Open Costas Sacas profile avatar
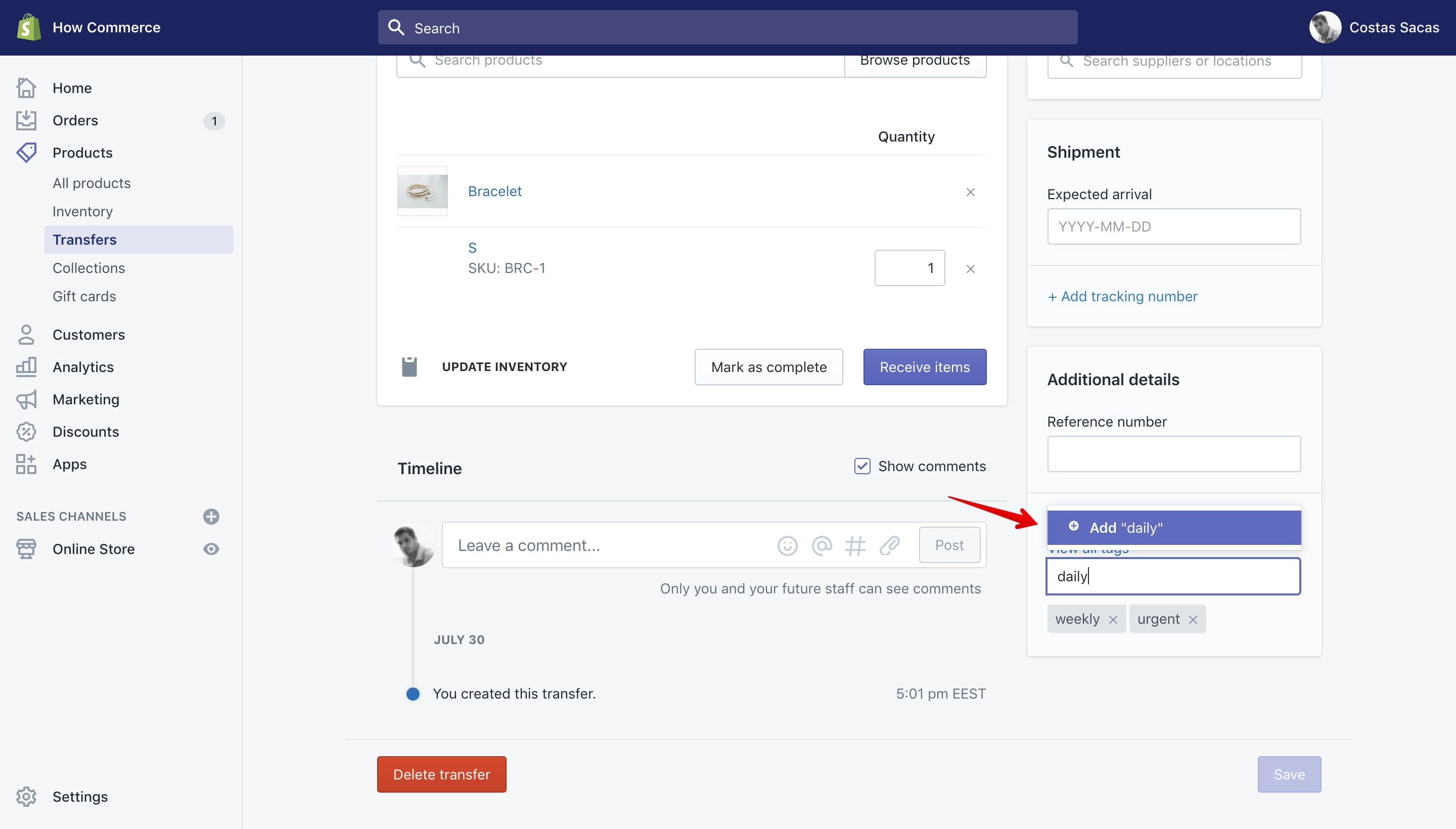 (1325, 27)
